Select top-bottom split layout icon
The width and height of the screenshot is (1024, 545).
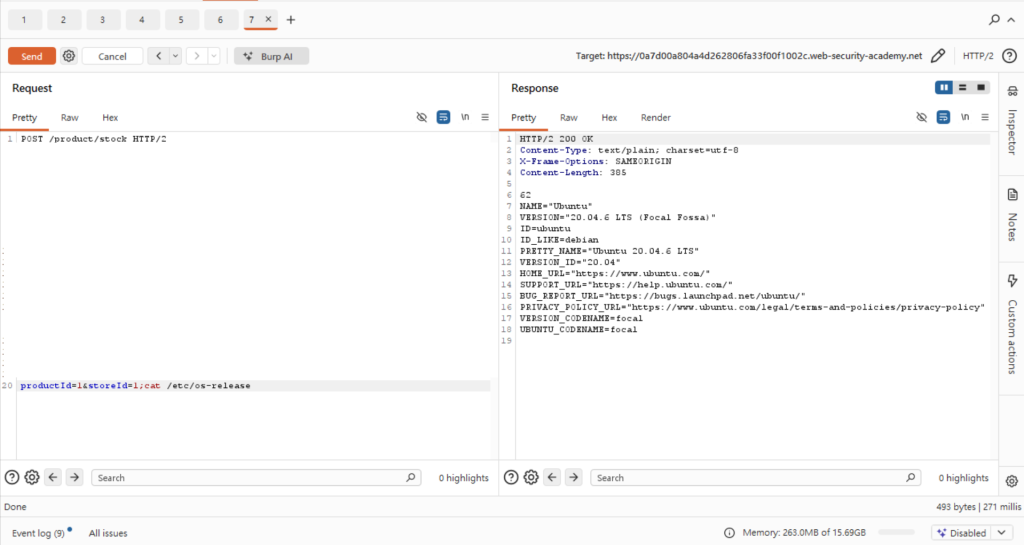coord(963,87)
